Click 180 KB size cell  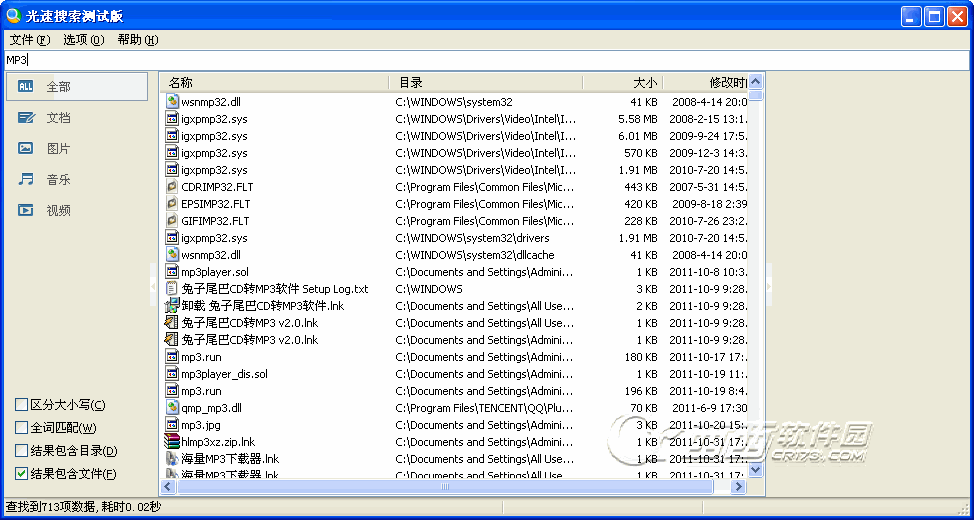[641, 357]
